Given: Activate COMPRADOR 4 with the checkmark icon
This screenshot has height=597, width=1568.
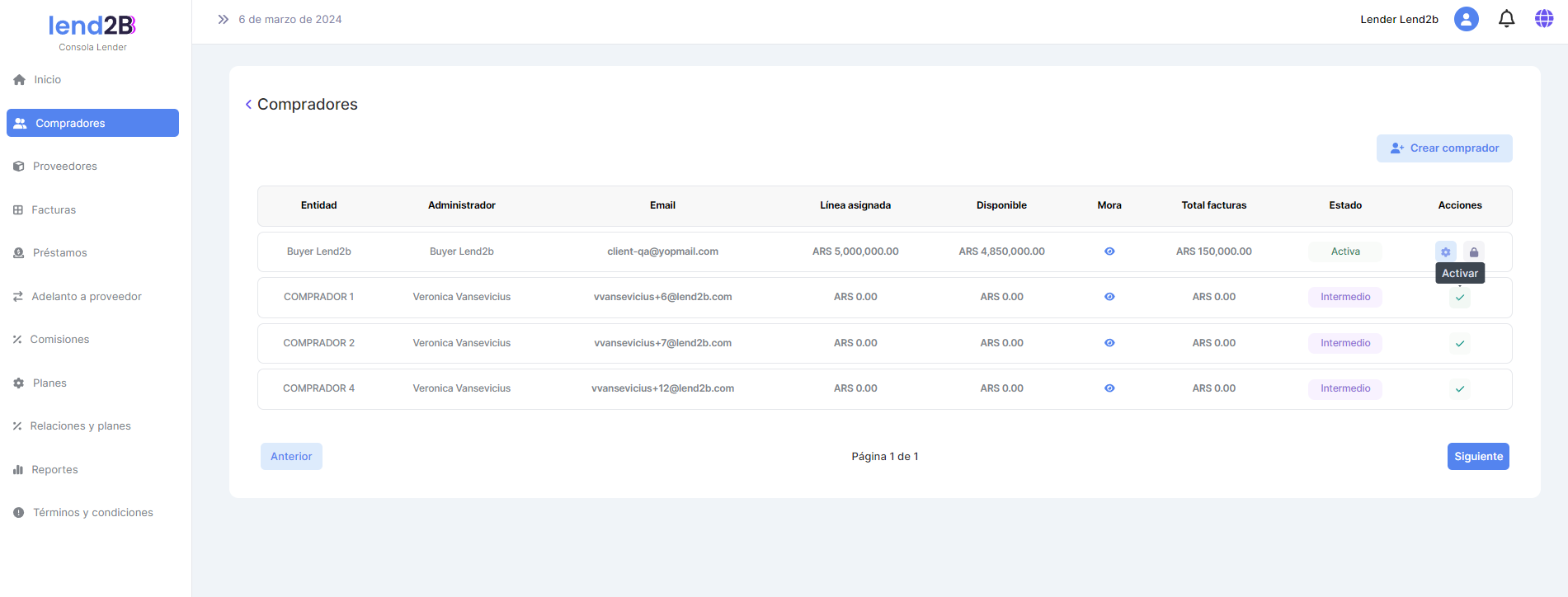Looking at the screenshot, I should (1460, 388).
